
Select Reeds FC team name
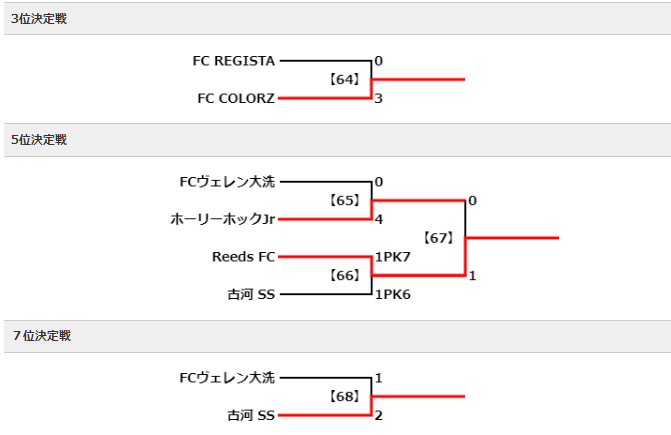tap(243, 257)
